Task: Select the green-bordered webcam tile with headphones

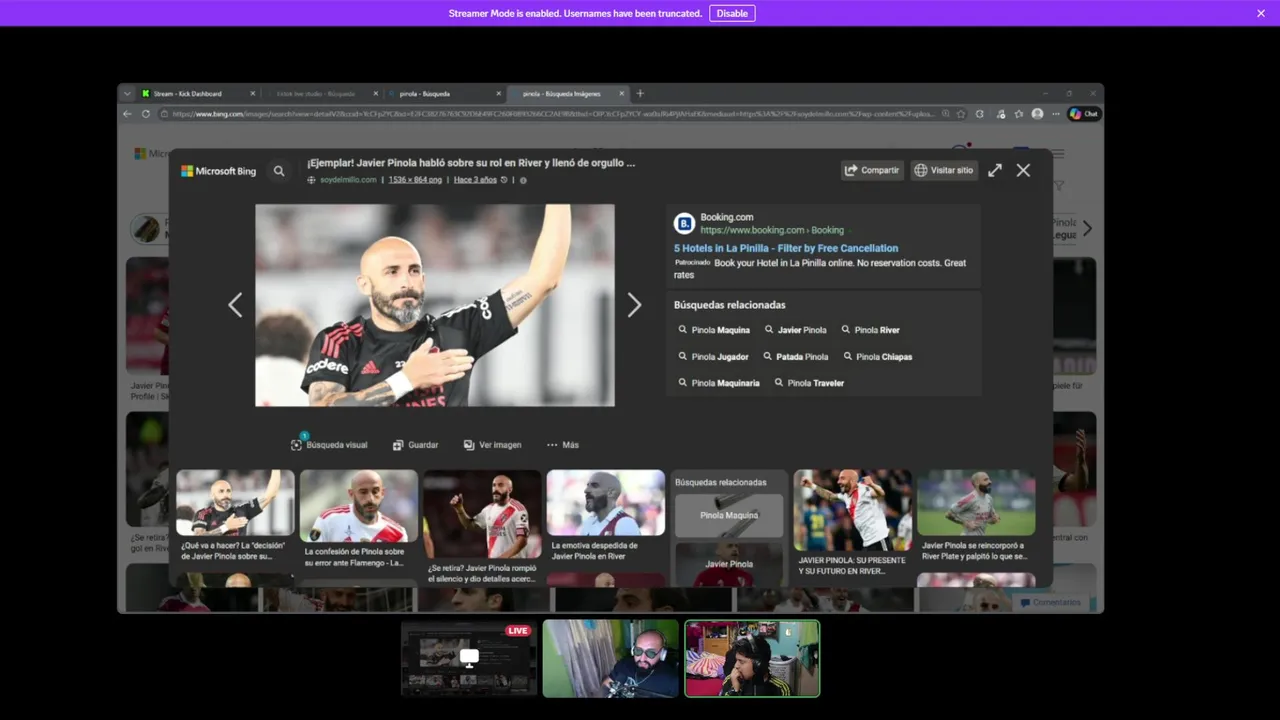Action: pyautogui.click(x=752, y=658)
